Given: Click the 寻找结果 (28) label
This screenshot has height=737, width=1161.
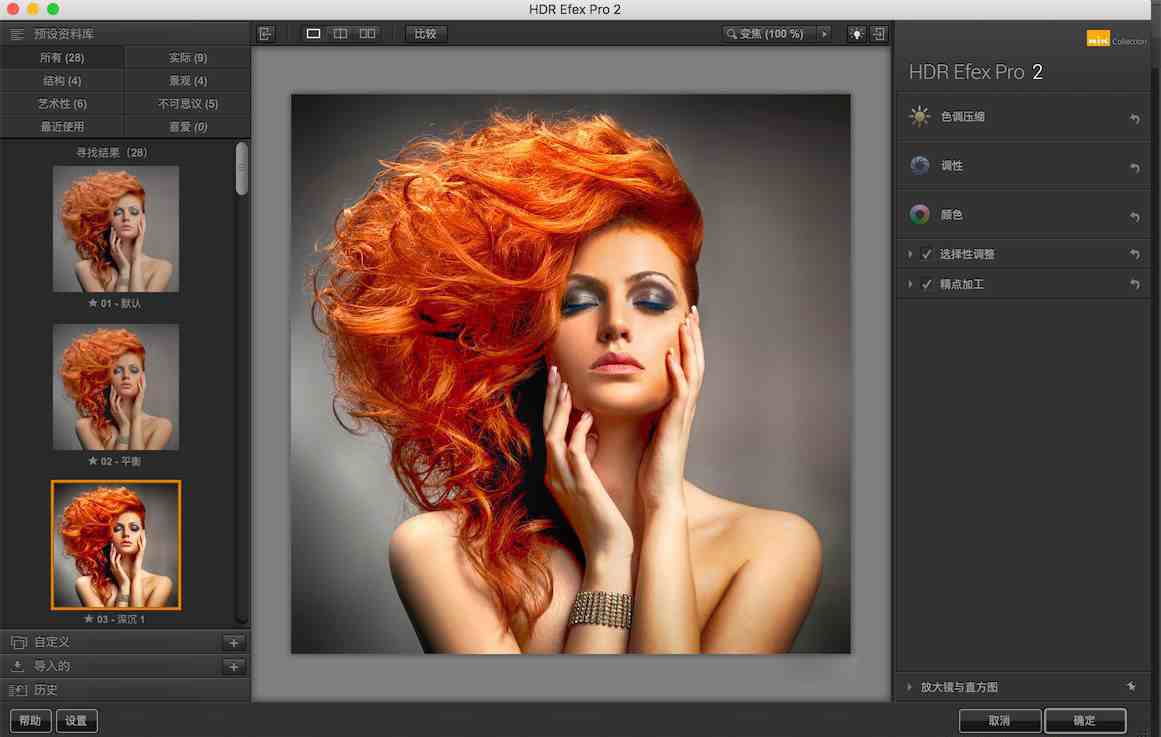Looking at the screenshot, I should point(112,152).
